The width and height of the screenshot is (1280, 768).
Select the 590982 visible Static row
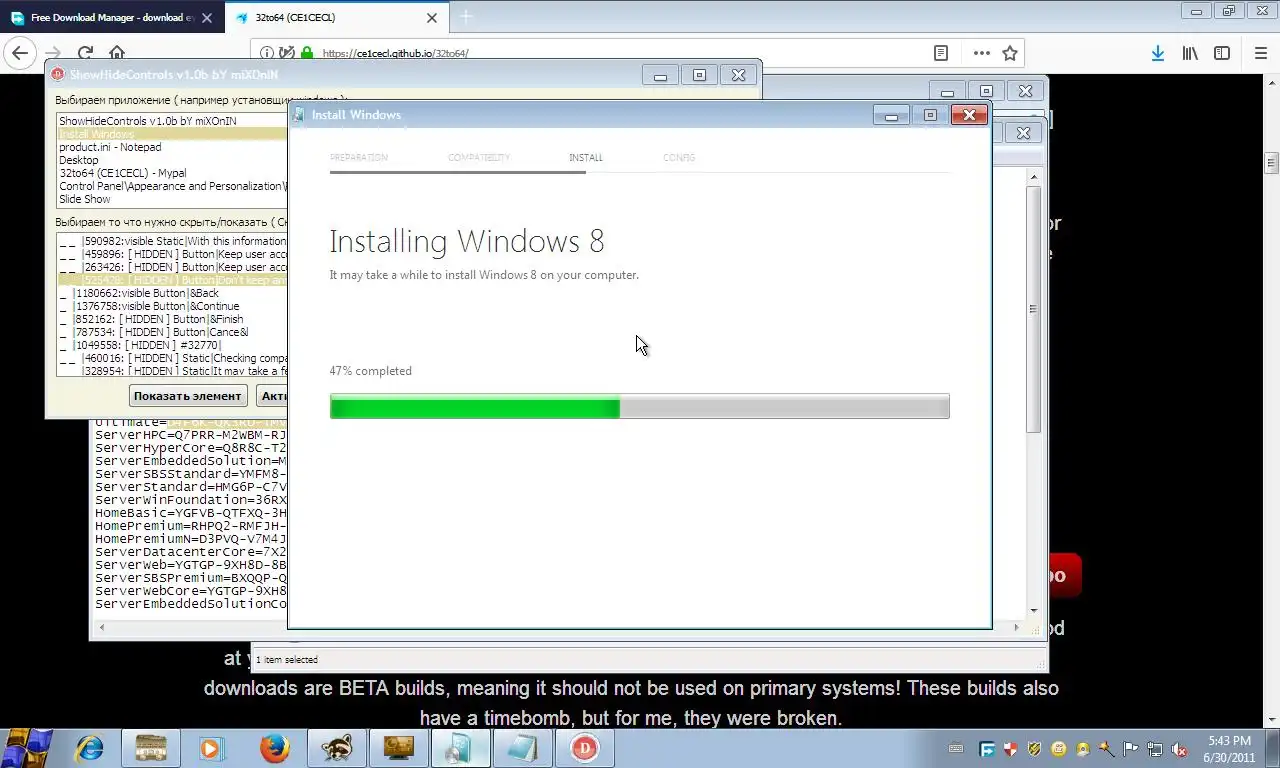pos(172,241)
